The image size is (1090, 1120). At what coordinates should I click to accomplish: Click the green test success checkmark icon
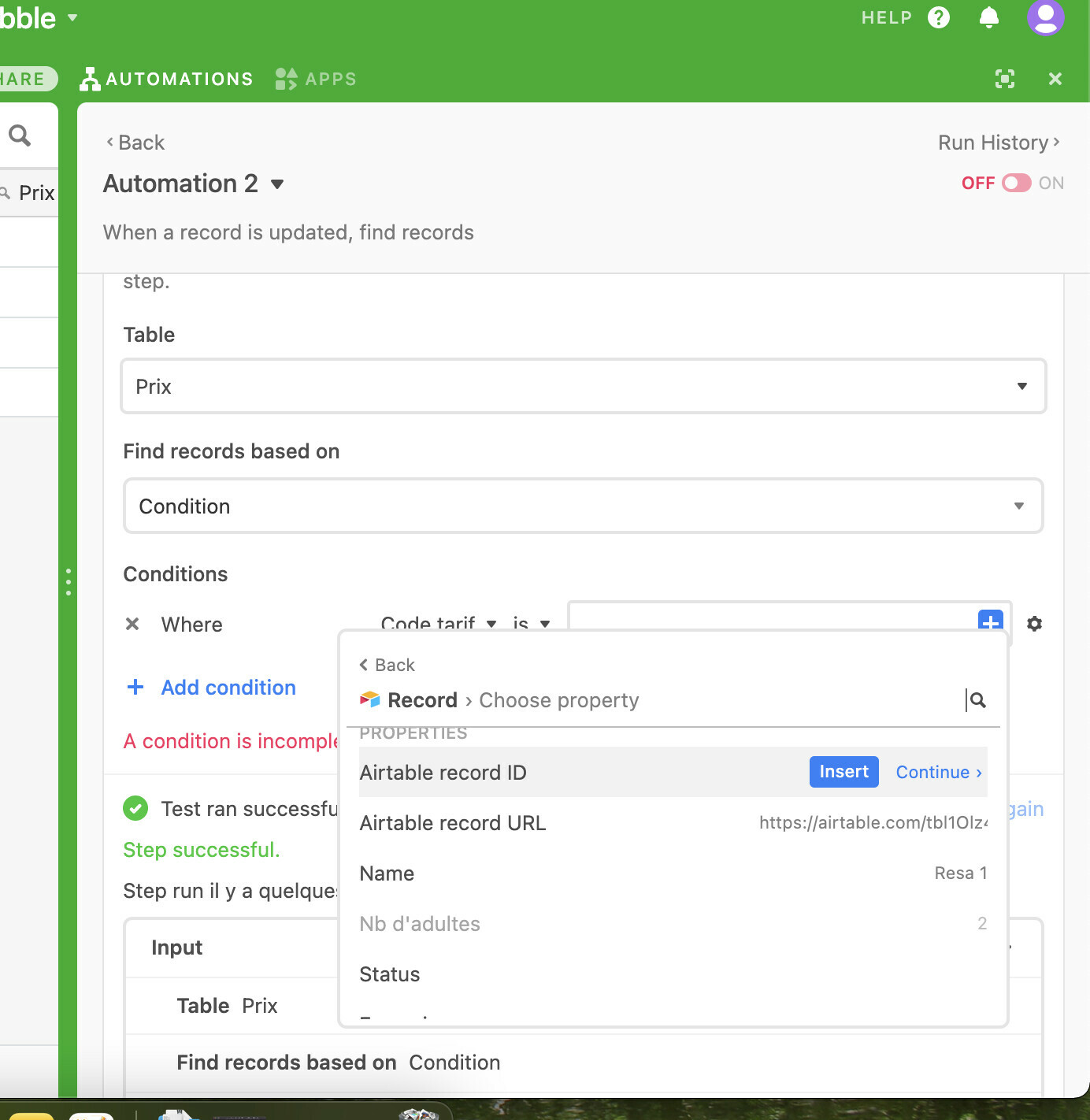(135, 808)
